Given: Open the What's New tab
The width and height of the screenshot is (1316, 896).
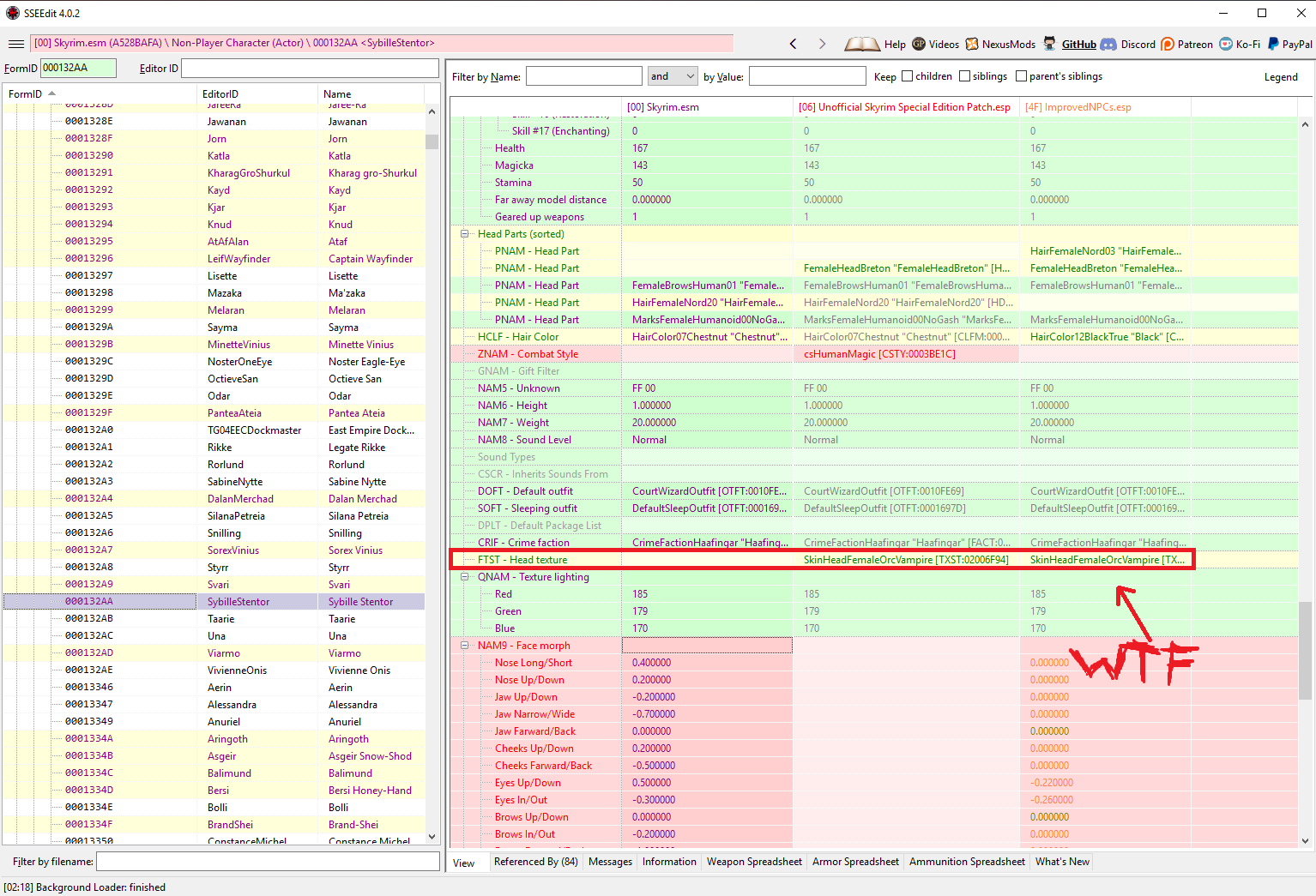Looking at the screenshot, I should coord(1062,862).
